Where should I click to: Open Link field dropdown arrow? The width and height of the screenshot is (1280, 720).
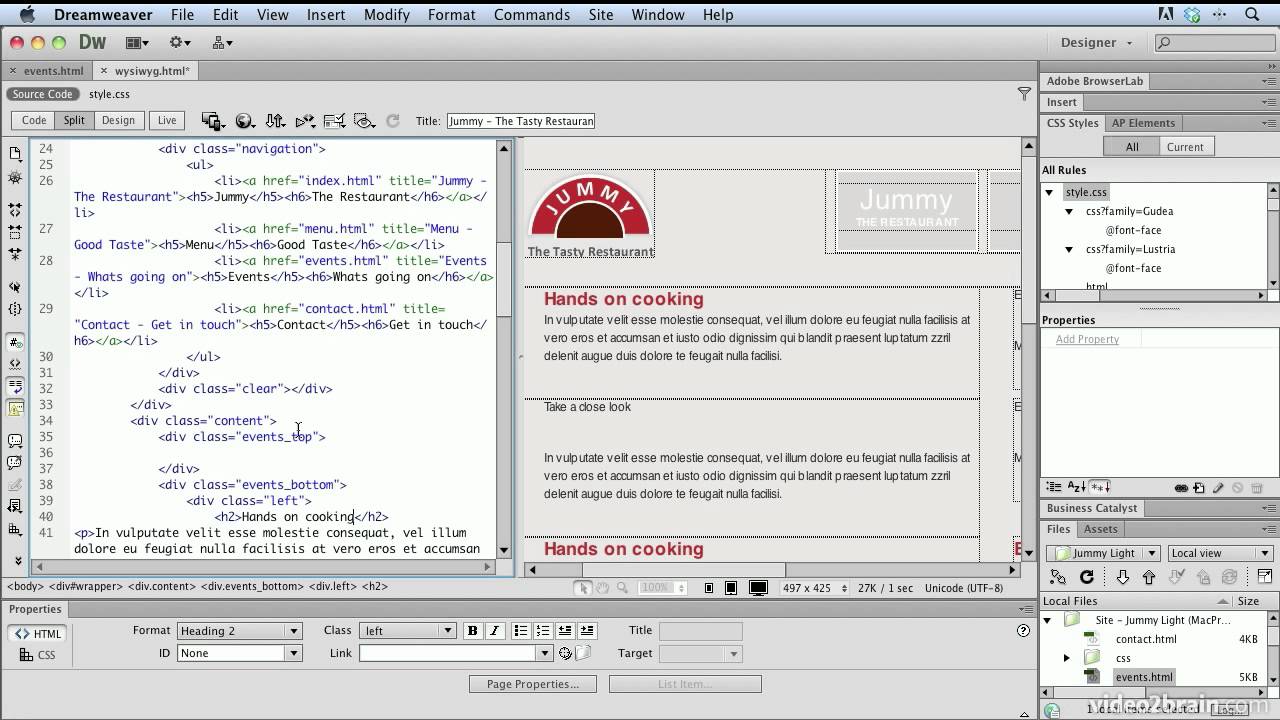[545, 653]
